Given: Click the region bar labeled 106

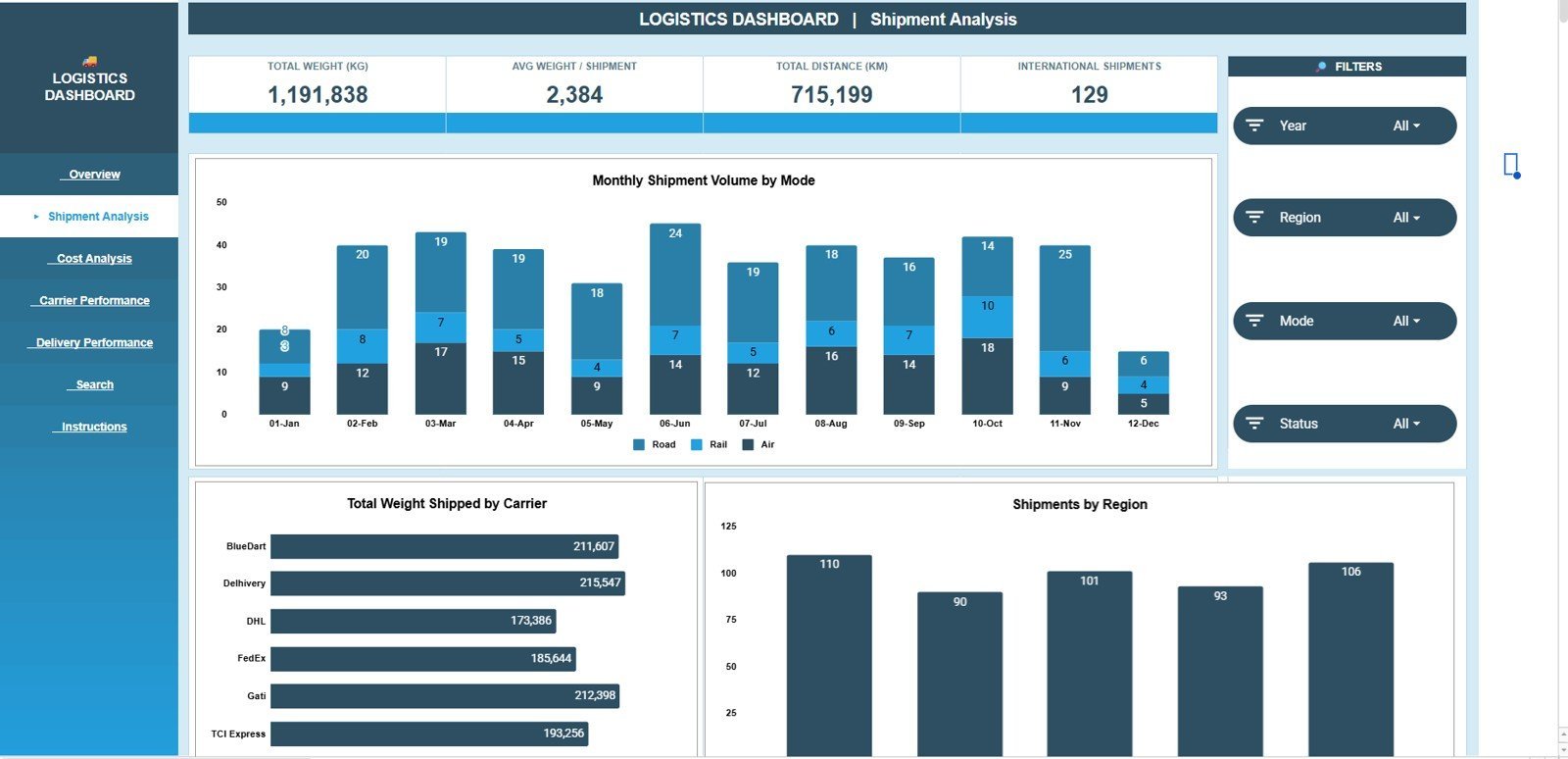Looking at the screenshot, I should tap(1350, 659).
